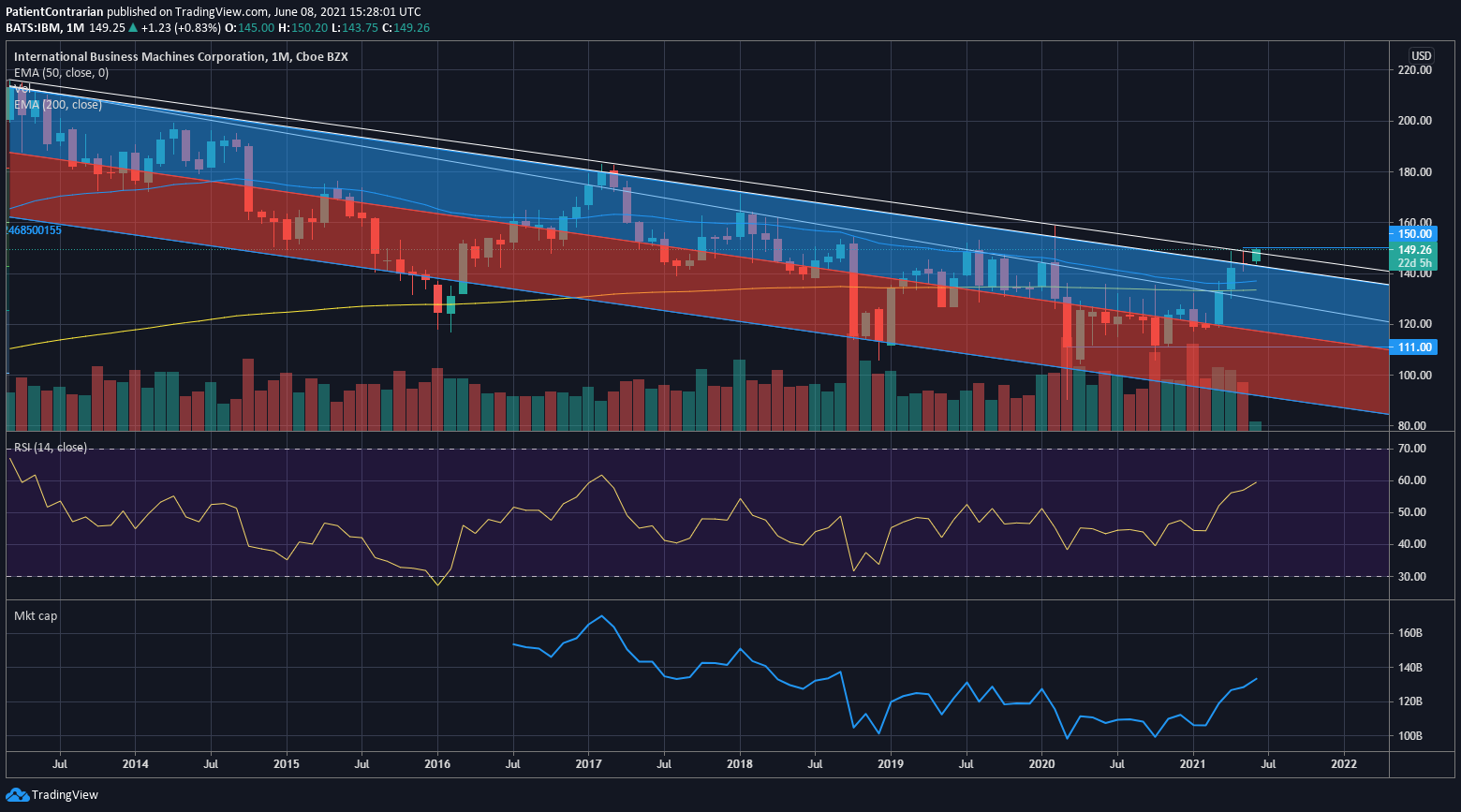
Task: Click 180.00 on the price axis
Action: tap(1414, 172)
